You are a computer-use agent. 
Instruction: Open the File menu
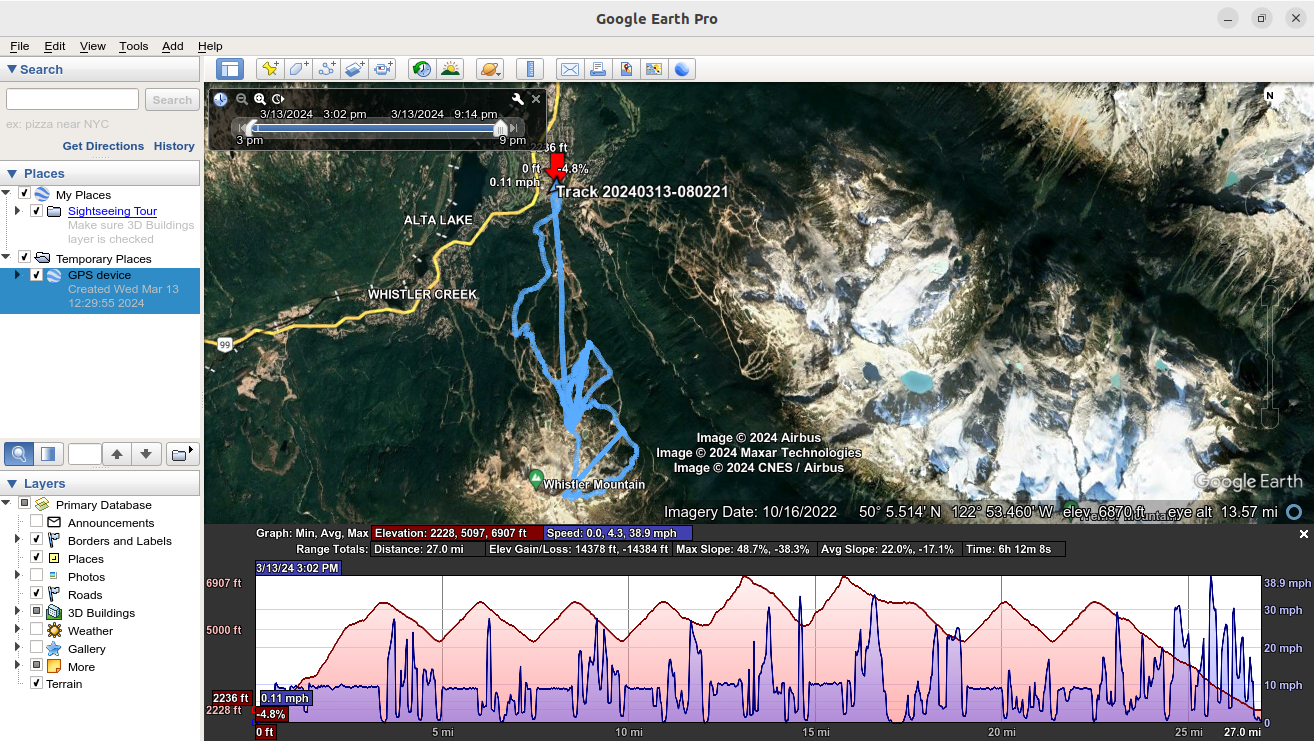pos(19,46)
